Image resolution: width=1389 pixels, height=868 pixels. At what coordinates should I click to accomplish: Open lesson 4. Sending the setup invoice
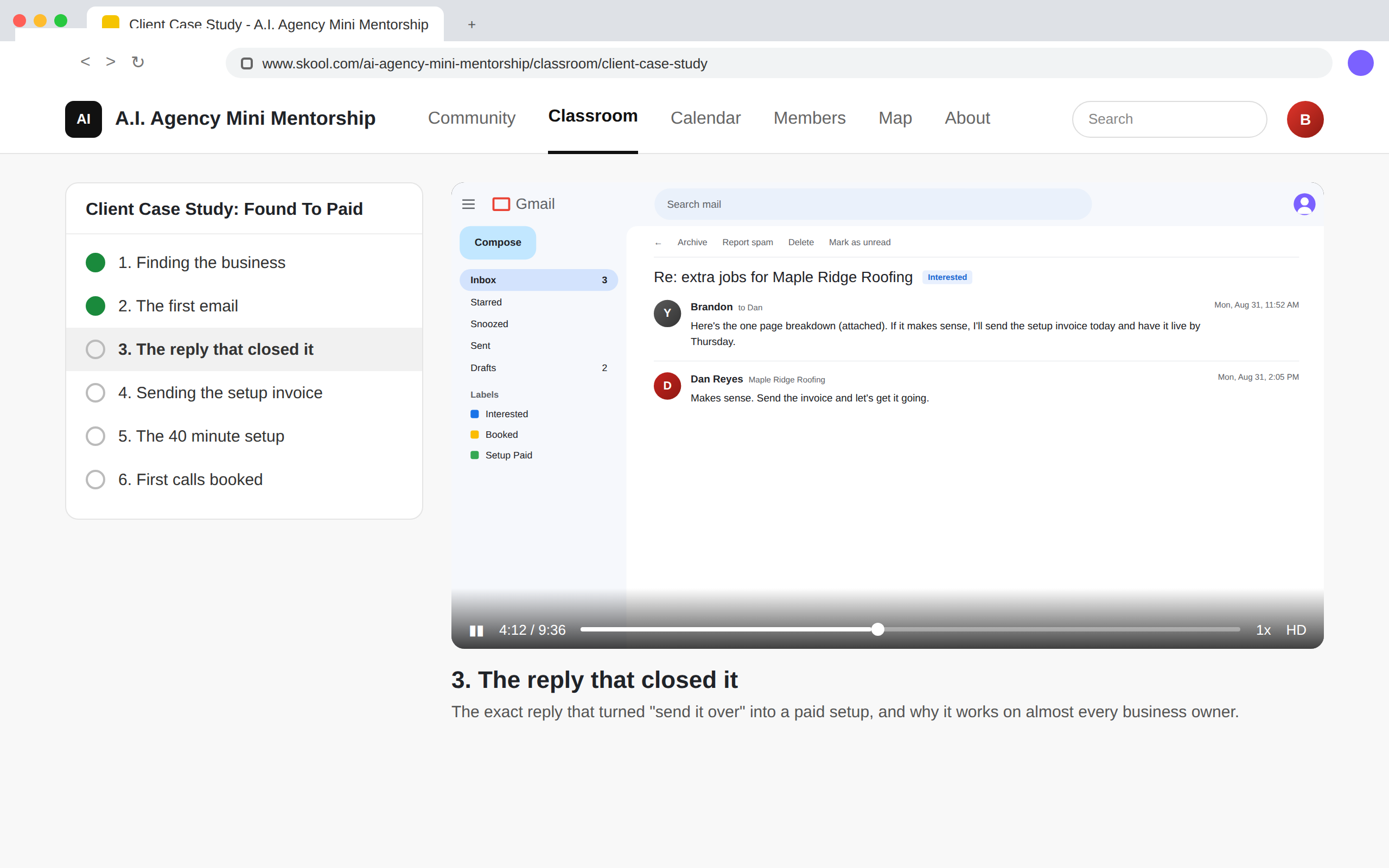coord(244,393)
